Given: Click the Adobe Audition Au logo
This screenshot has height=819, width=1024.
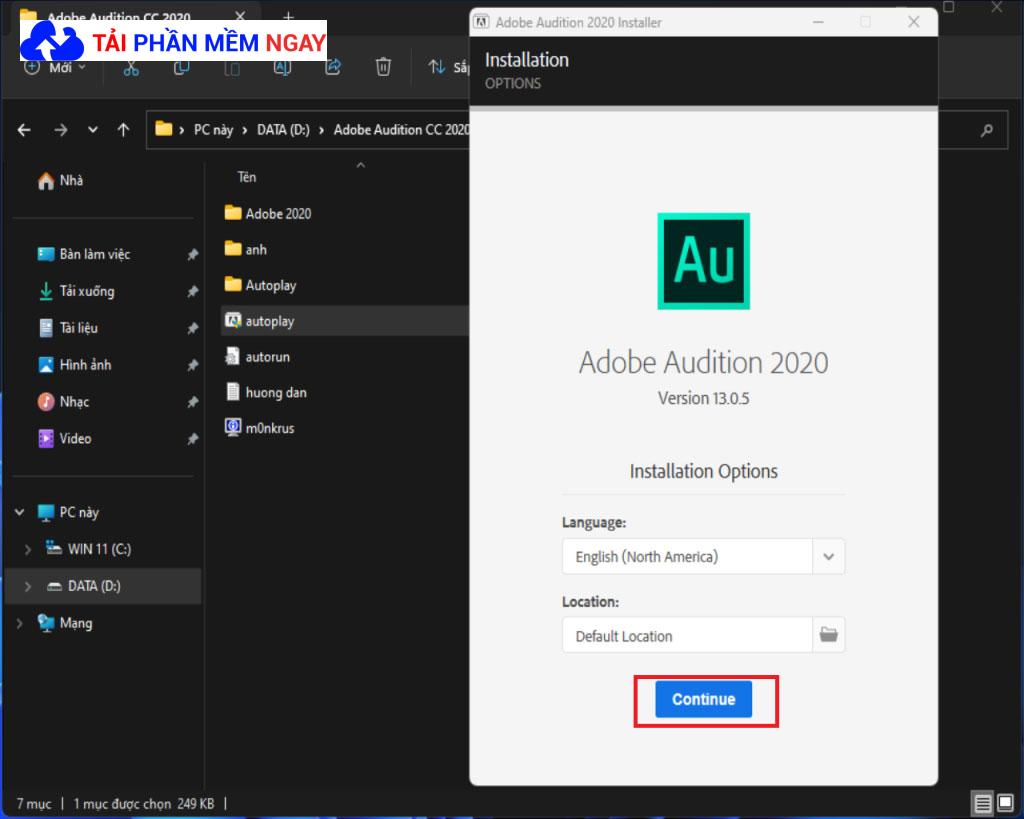Looking at the screenshot, I should pyautogui.click(x=703, y=261).
